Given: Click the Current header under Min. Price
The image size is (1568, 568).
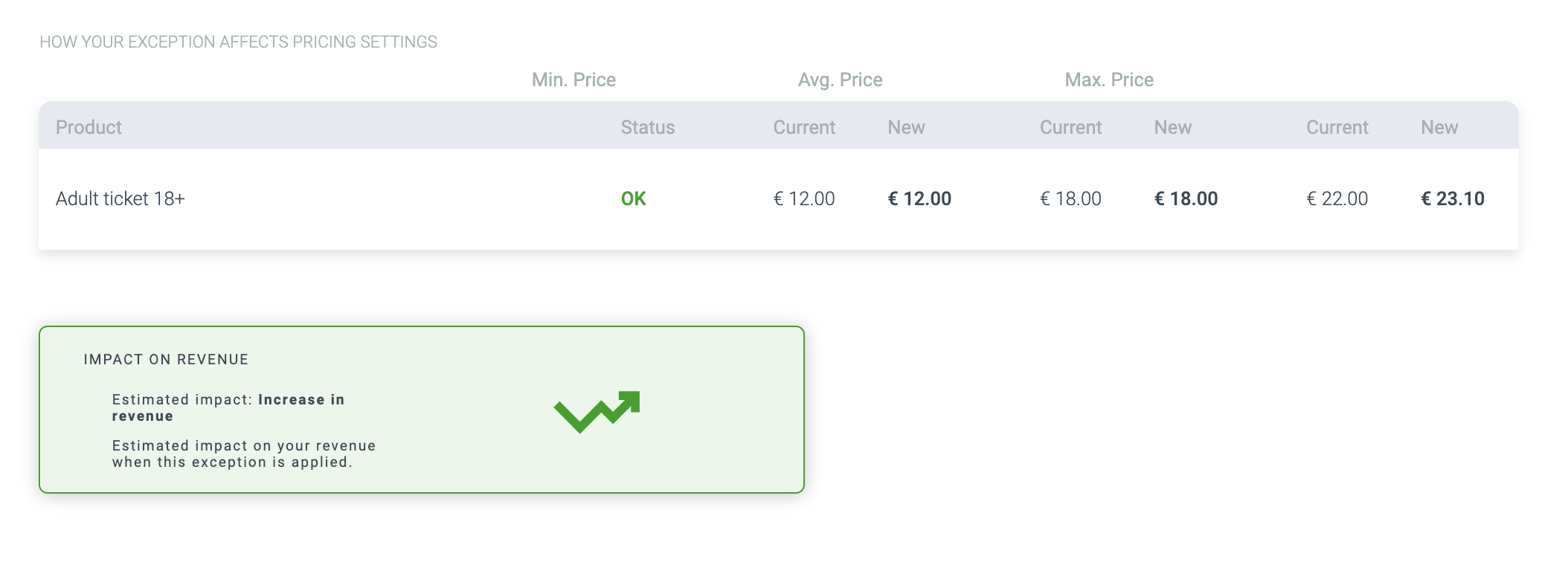Looking at the screenshot, I should pos(804,127).
